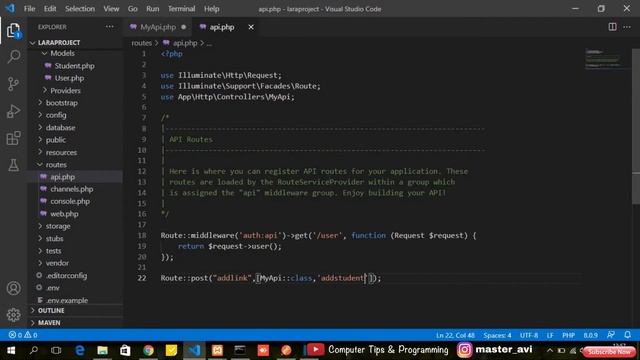640x360 pixels.
Task: Open the Selection menu
Action: tap(80, 9)
